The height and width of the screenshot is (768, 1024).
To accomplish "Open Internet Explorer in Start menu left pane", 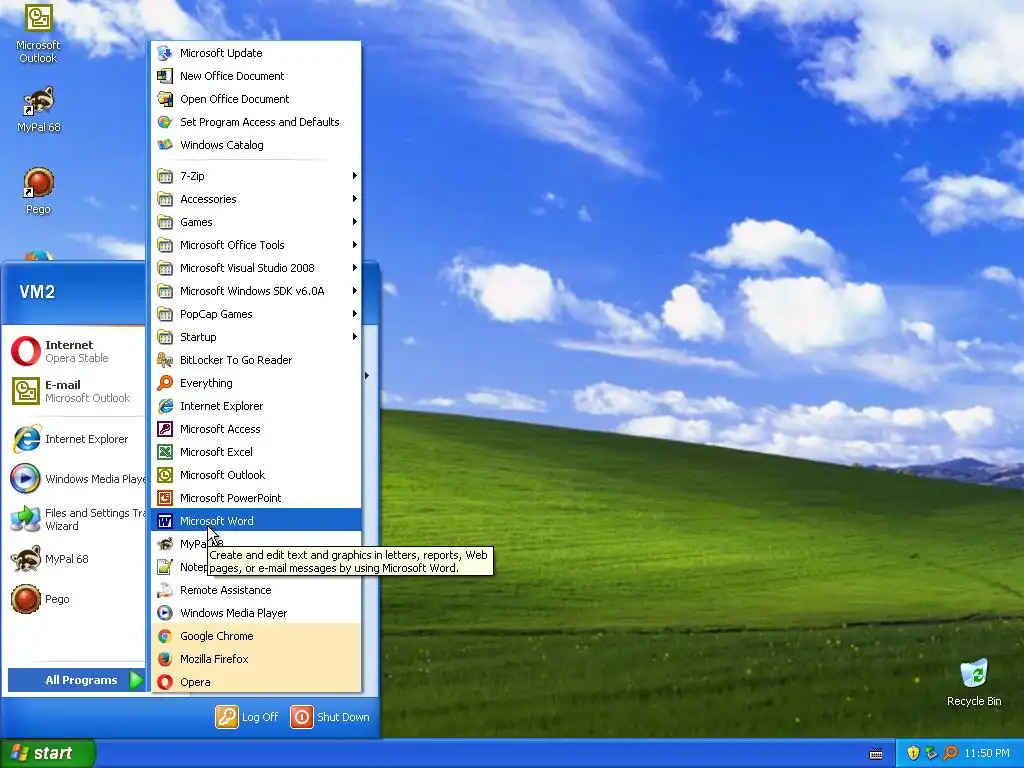I will [x=74, y=439].
